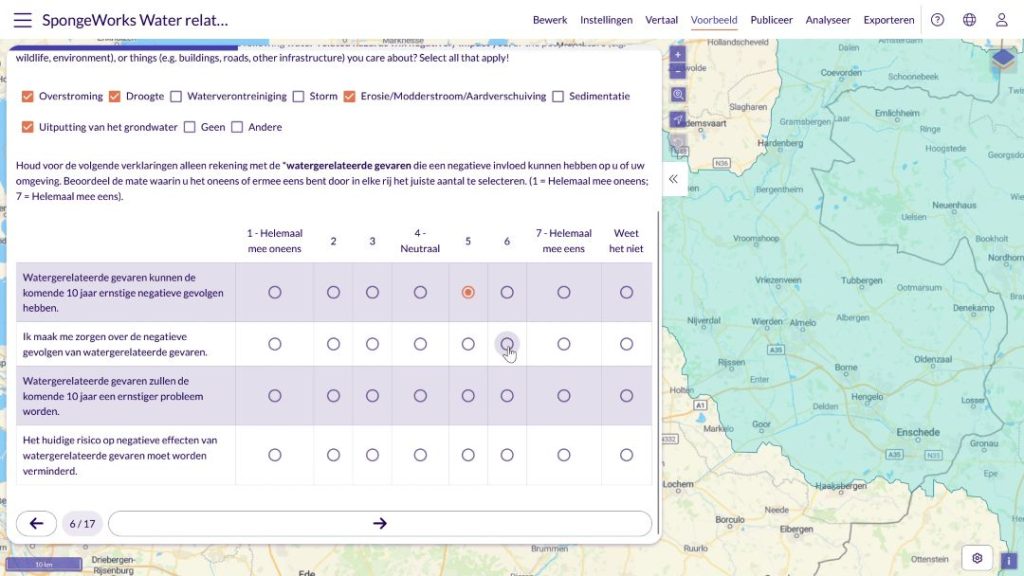Uncheck the Overstroming checkbox
The image size is (1024, 576).
[x=28, y=97]
